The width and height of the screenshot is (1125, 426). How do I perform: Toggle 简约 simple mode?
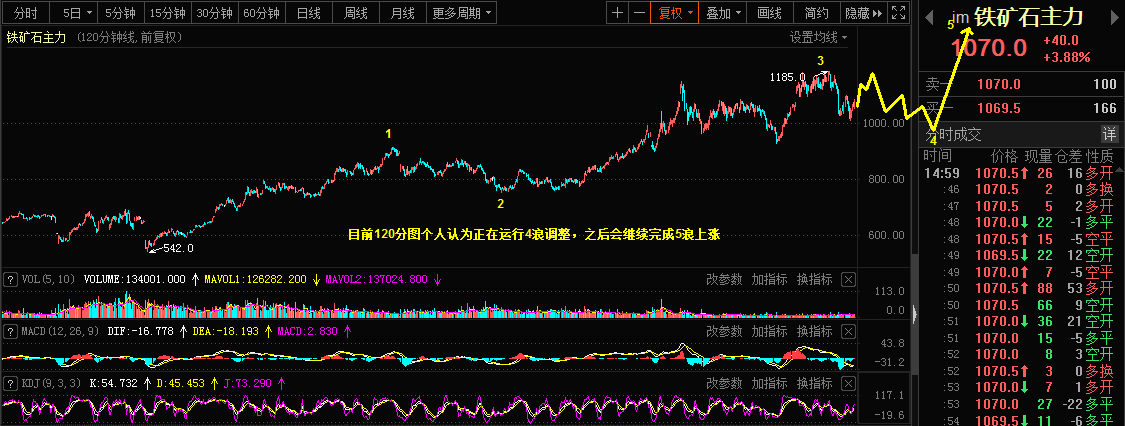(x=816, y=13)
